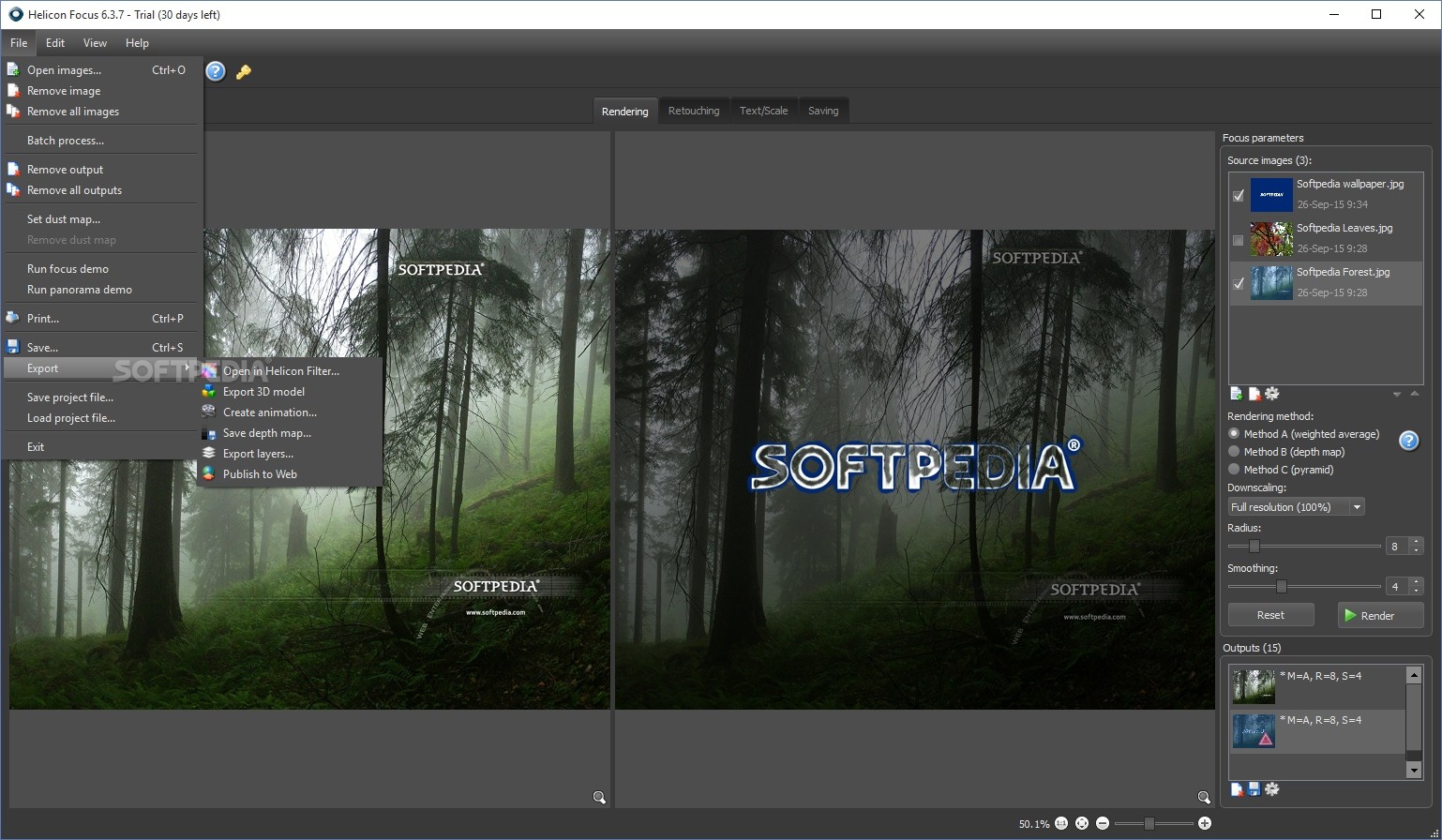Choose Save project file... from the File menu
Image resolution: width=1442 pixels, height=840 pixels.
pos(102,397)
